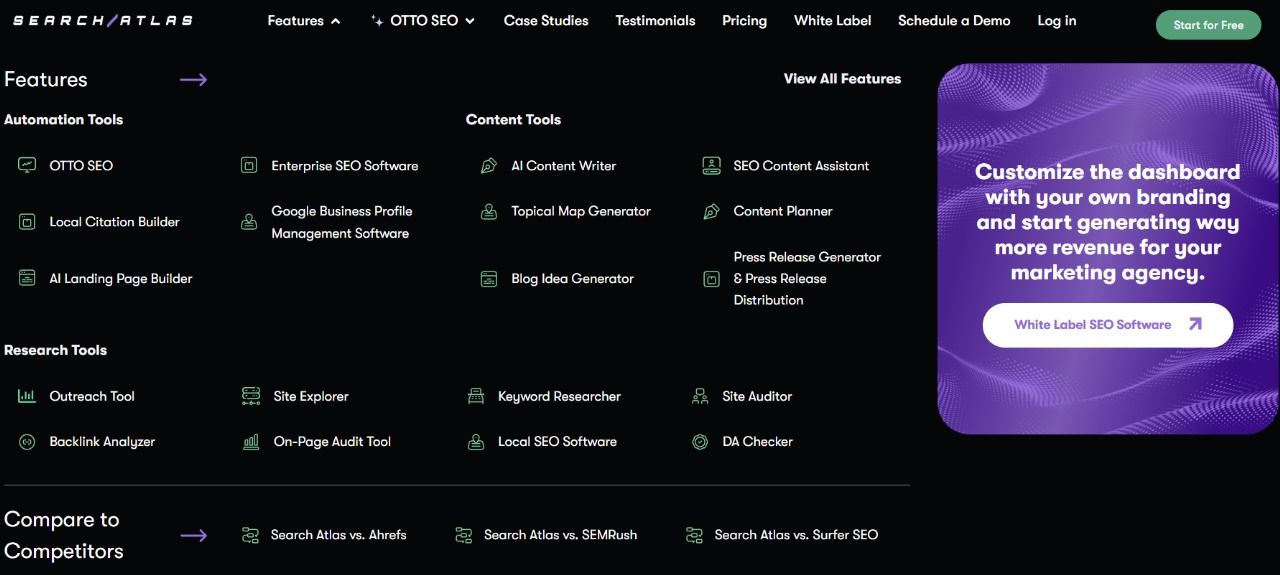Click the On-Page Audit Tool icon
The image size is (1280, 575).
(251, 441)
